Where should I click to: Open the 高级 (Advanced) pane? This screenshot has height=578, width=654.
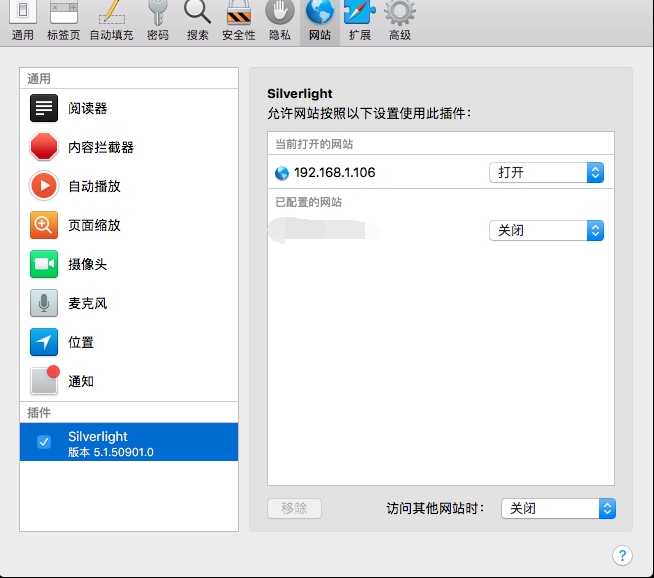(x=400, y=22)
